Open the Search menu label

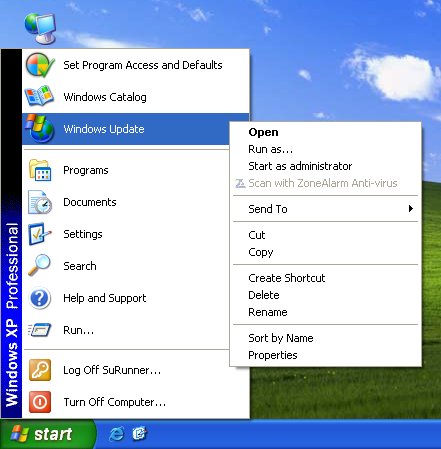click(x=80, y=266)
